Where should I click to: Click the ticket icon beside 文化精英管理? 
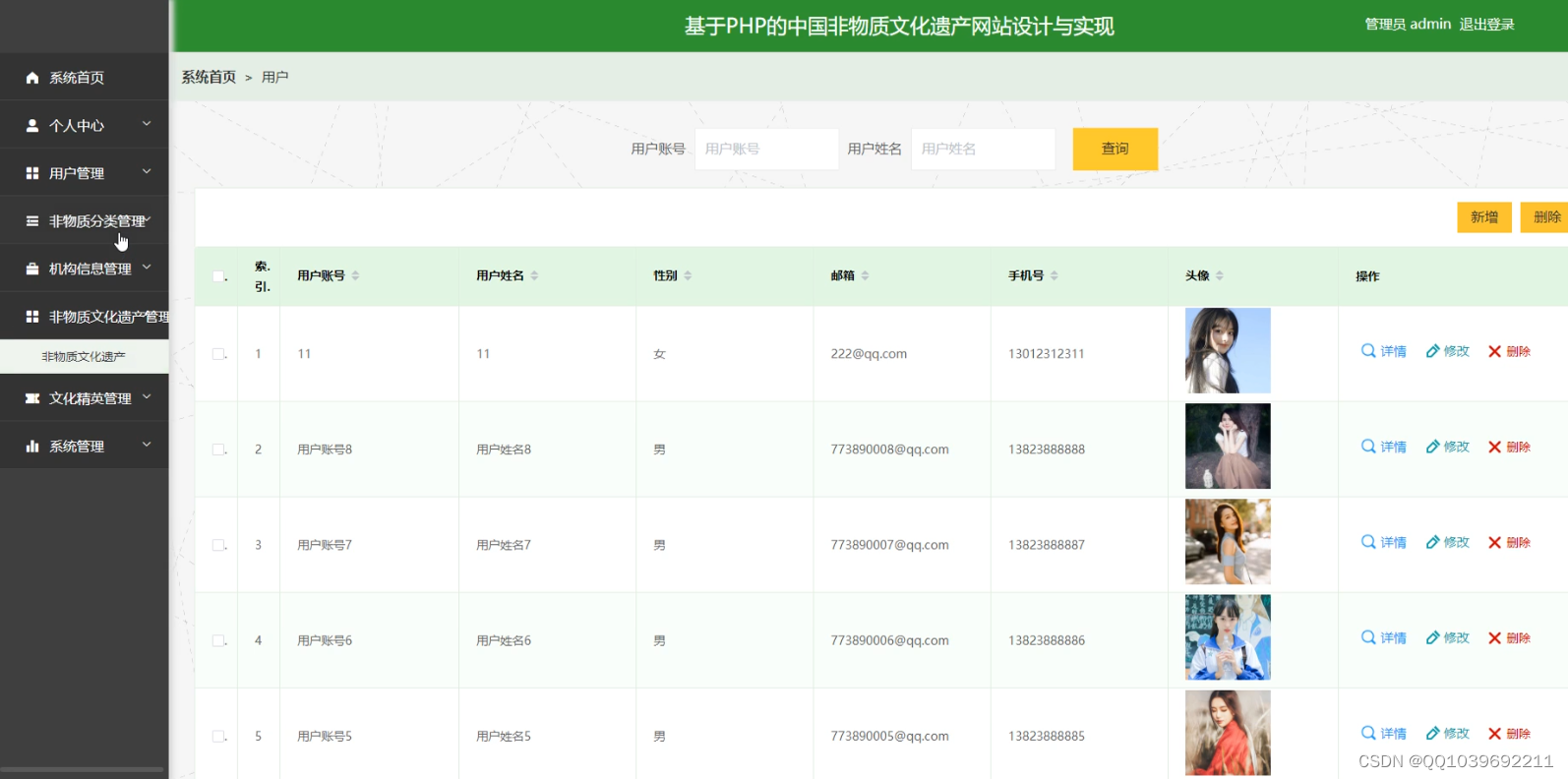coord(32,398)
